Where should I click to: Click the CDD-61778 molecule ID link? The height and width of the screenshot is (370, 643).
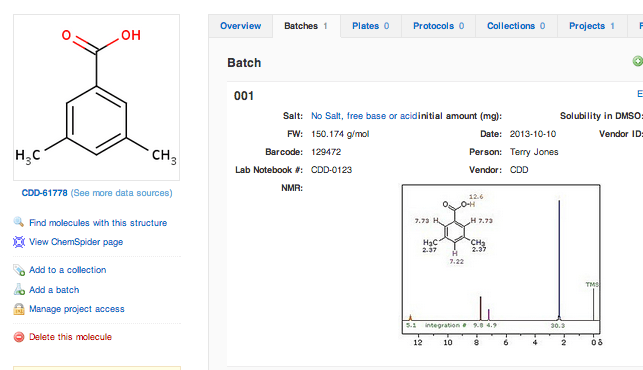point(44,193)
